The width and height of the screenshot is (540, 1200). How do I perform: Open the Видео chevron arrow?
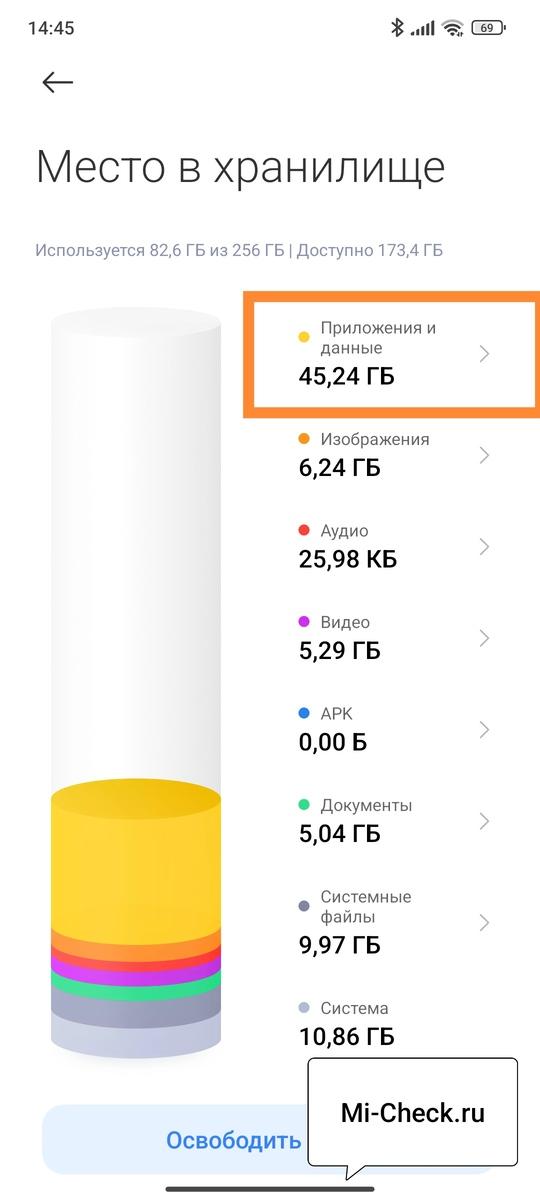pyautogui.click(x=485, y=638)
